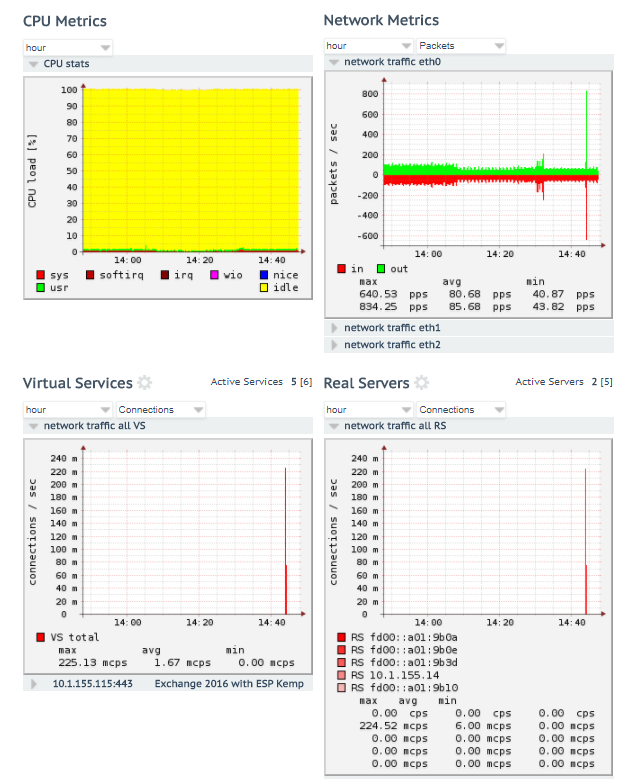Open Real Servers settings gear icon
The width and height of the screenshot is (634, 779).
coord(421,383)
